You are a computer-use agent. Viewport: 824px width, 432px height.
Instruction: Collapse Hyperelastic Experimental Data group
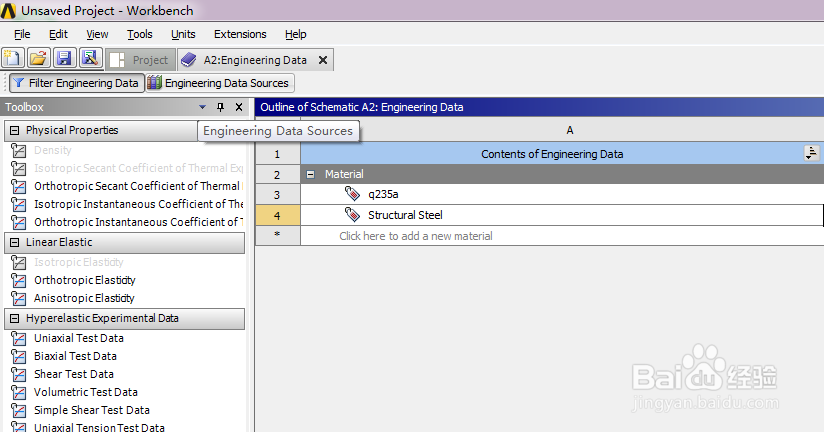tap(15, 318)
